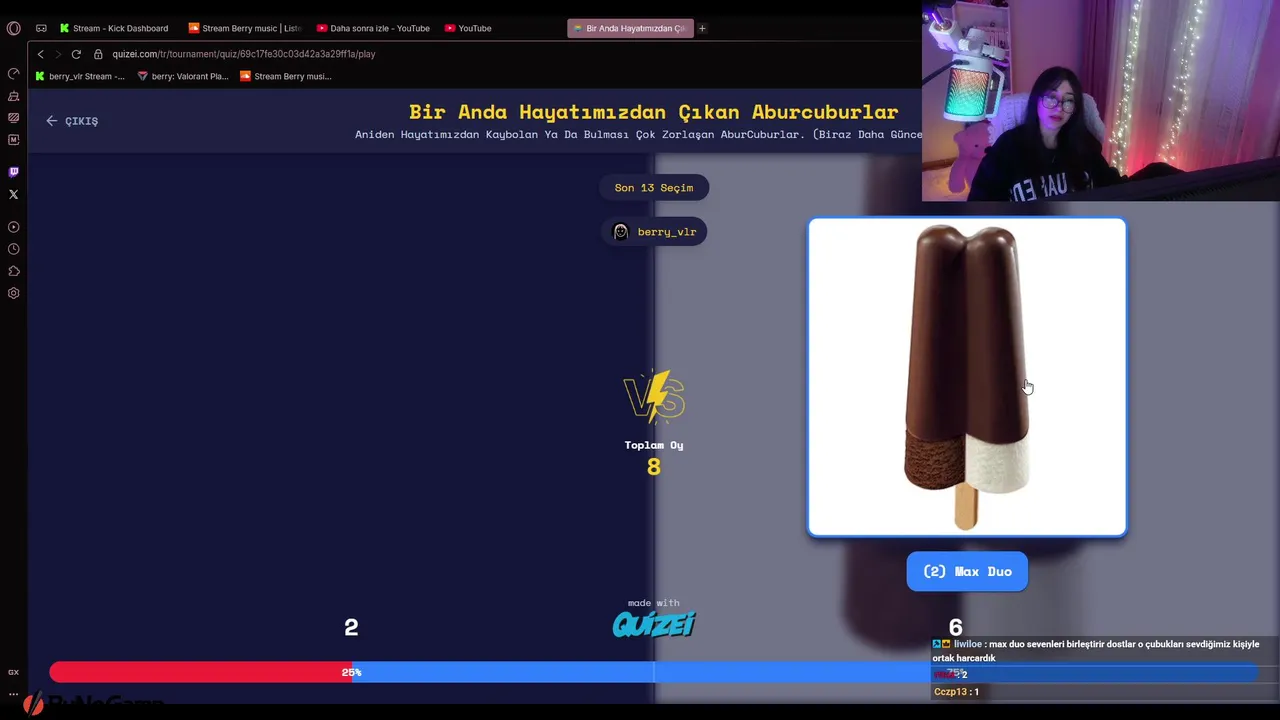1280x720 pixels.
Task: Click the liwiloe chat message
Action: point(1096,651)
